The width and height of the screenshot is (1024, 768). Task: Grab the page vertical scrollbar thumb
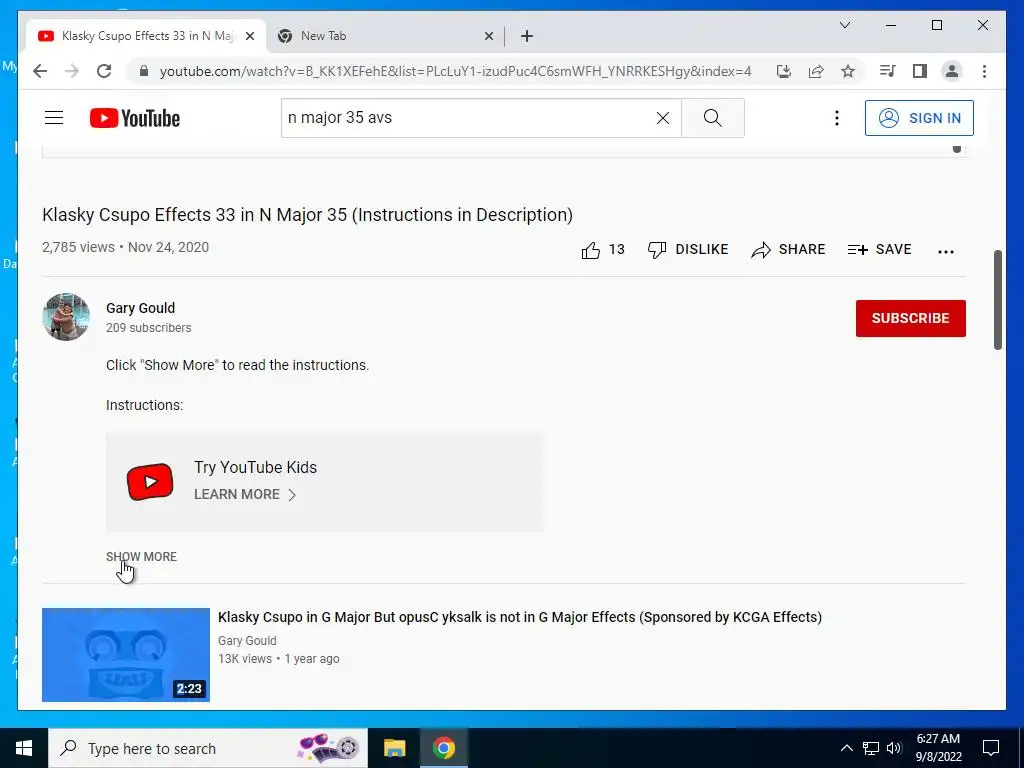[x=997, y=300]
